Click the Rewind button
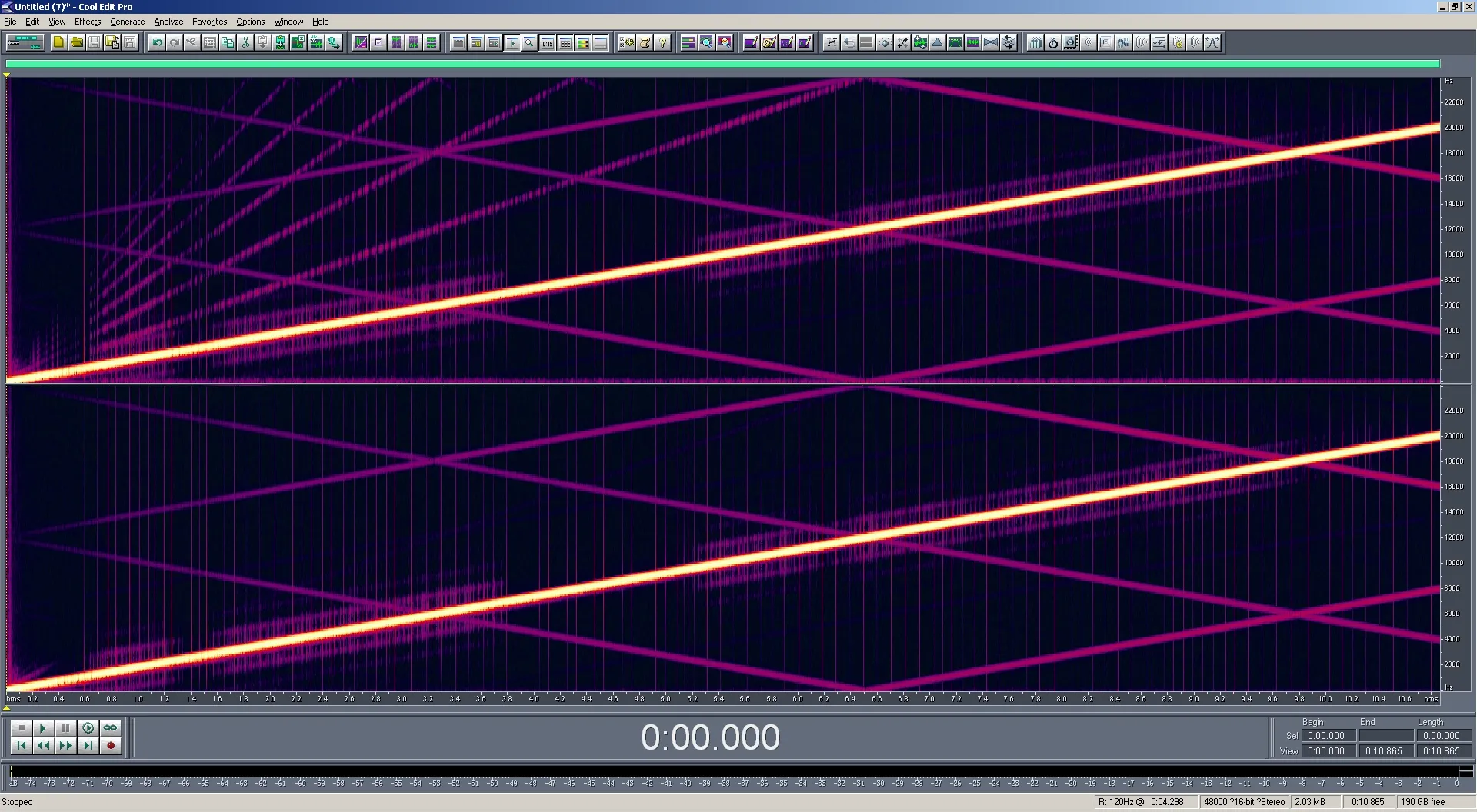 click(x=43, y=745)
